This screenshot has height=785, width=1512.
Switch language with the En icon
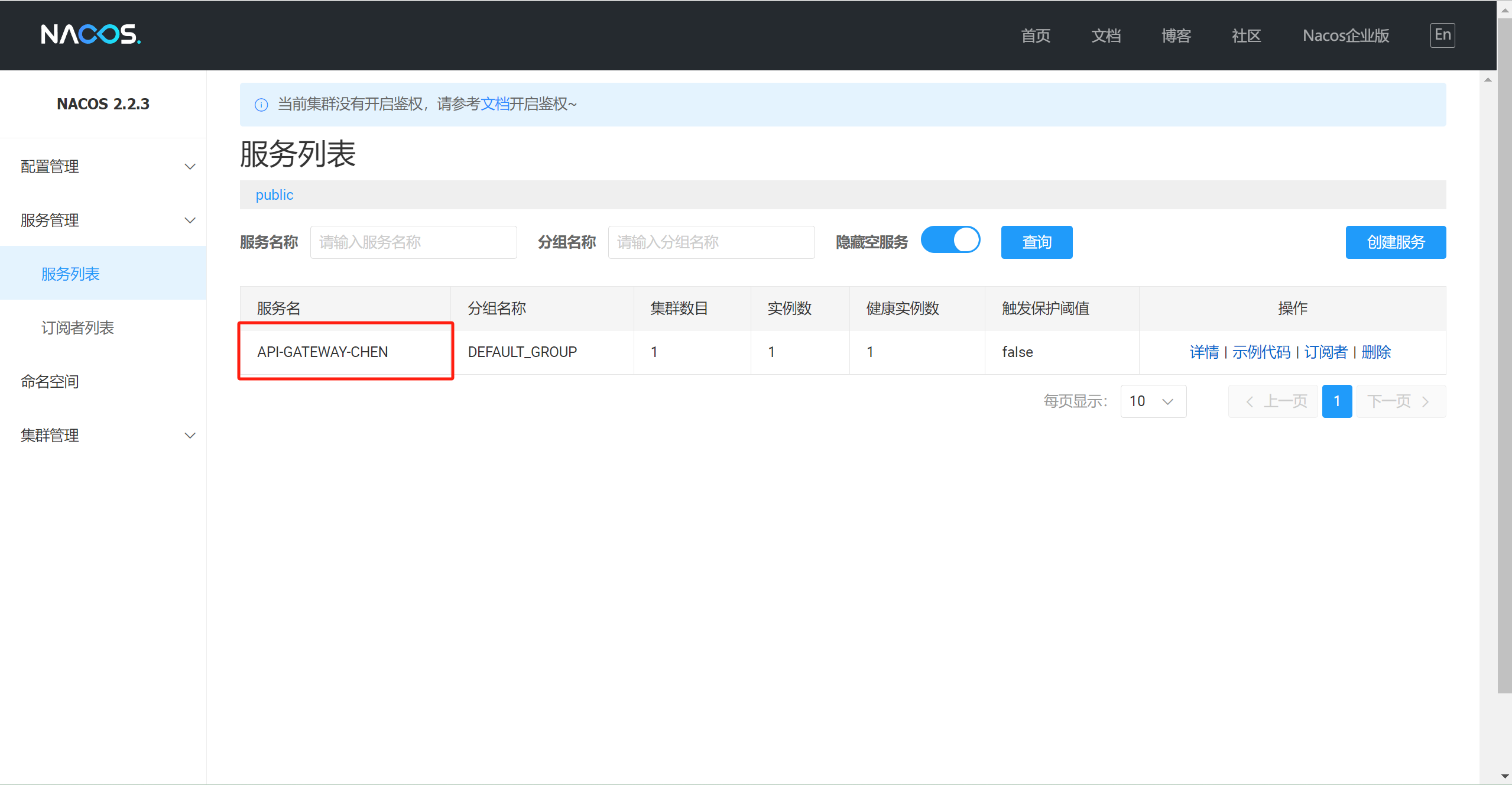coord(1442,35)
